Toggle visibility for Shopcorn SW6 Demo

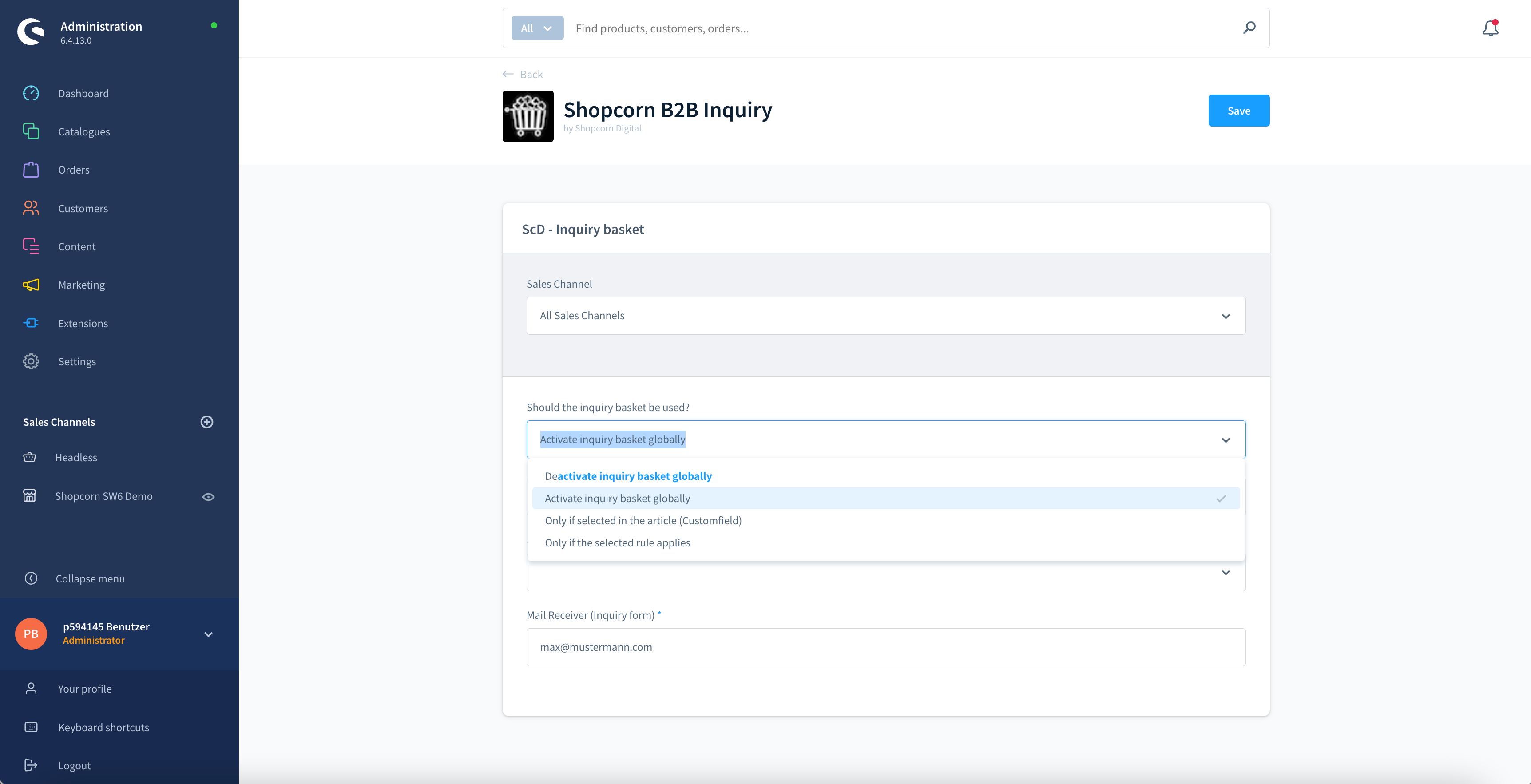tap(207, 496)
